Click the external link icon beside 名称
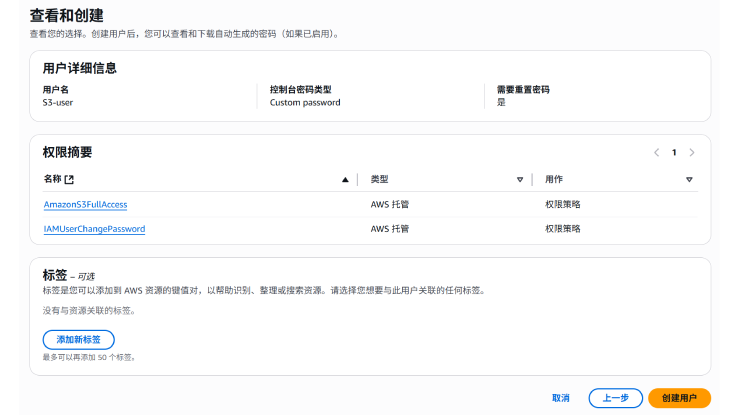The width and height of the screenshot is (739, 415). tap(69, 180)
